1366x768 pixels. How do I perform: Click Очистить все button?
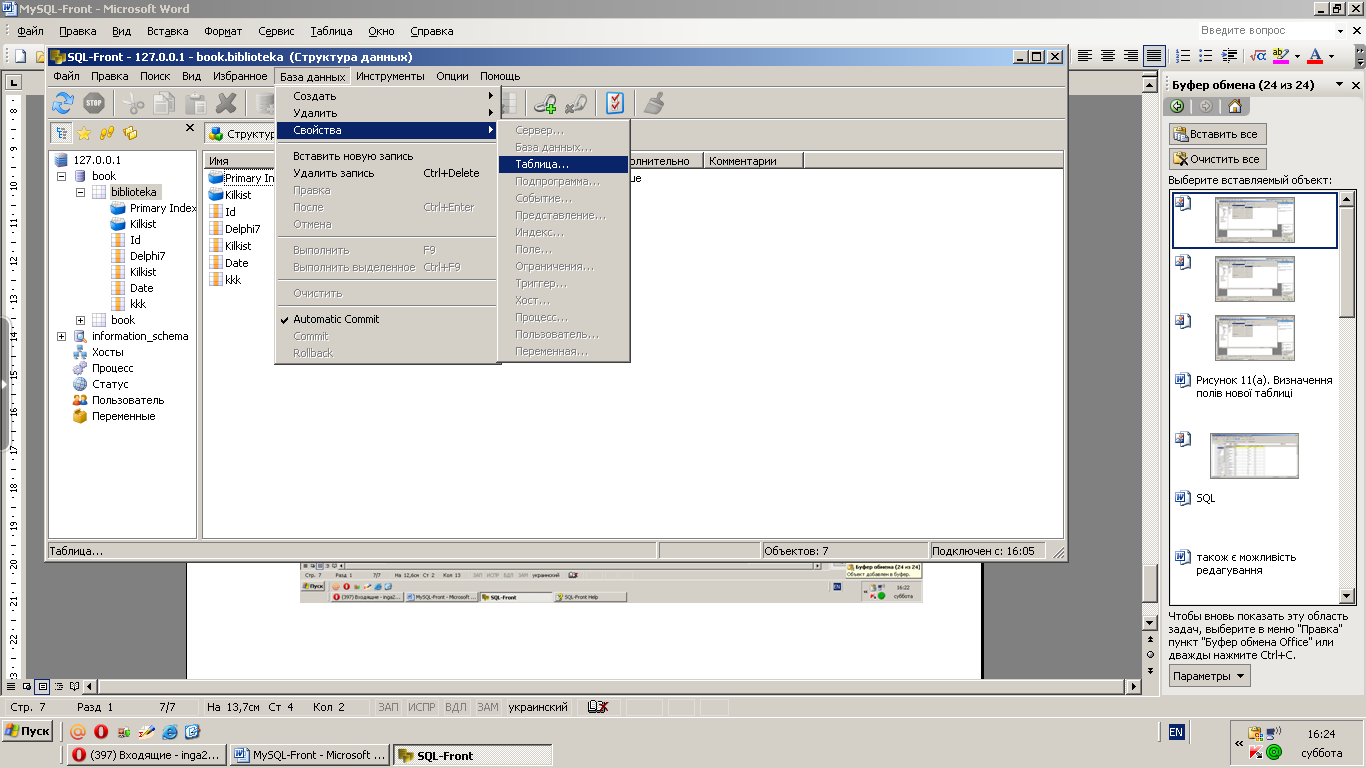tap(1217, 159)
